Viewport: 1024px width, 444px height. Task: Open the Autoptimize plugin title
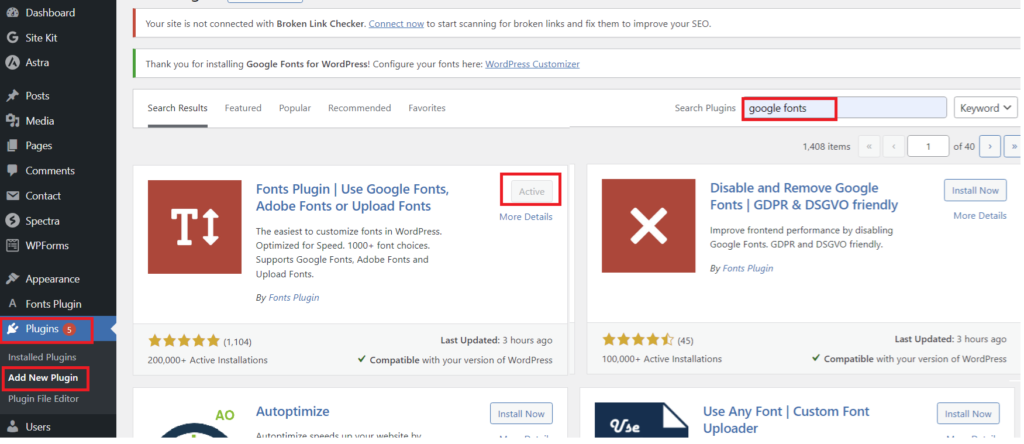tap(293, 412)
